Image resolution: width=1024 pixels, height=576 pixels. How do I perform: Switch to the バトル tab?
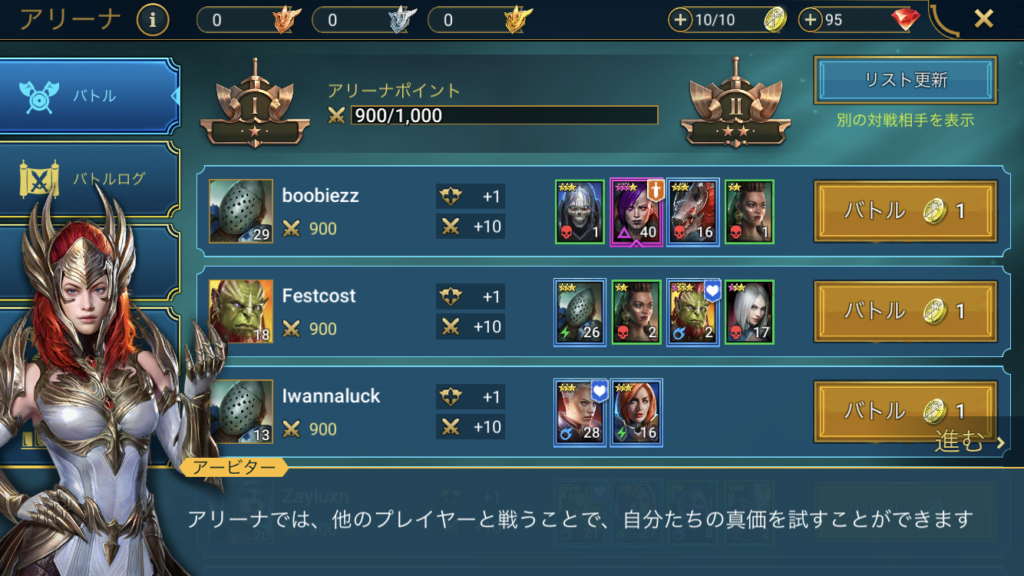pos(89,96)
